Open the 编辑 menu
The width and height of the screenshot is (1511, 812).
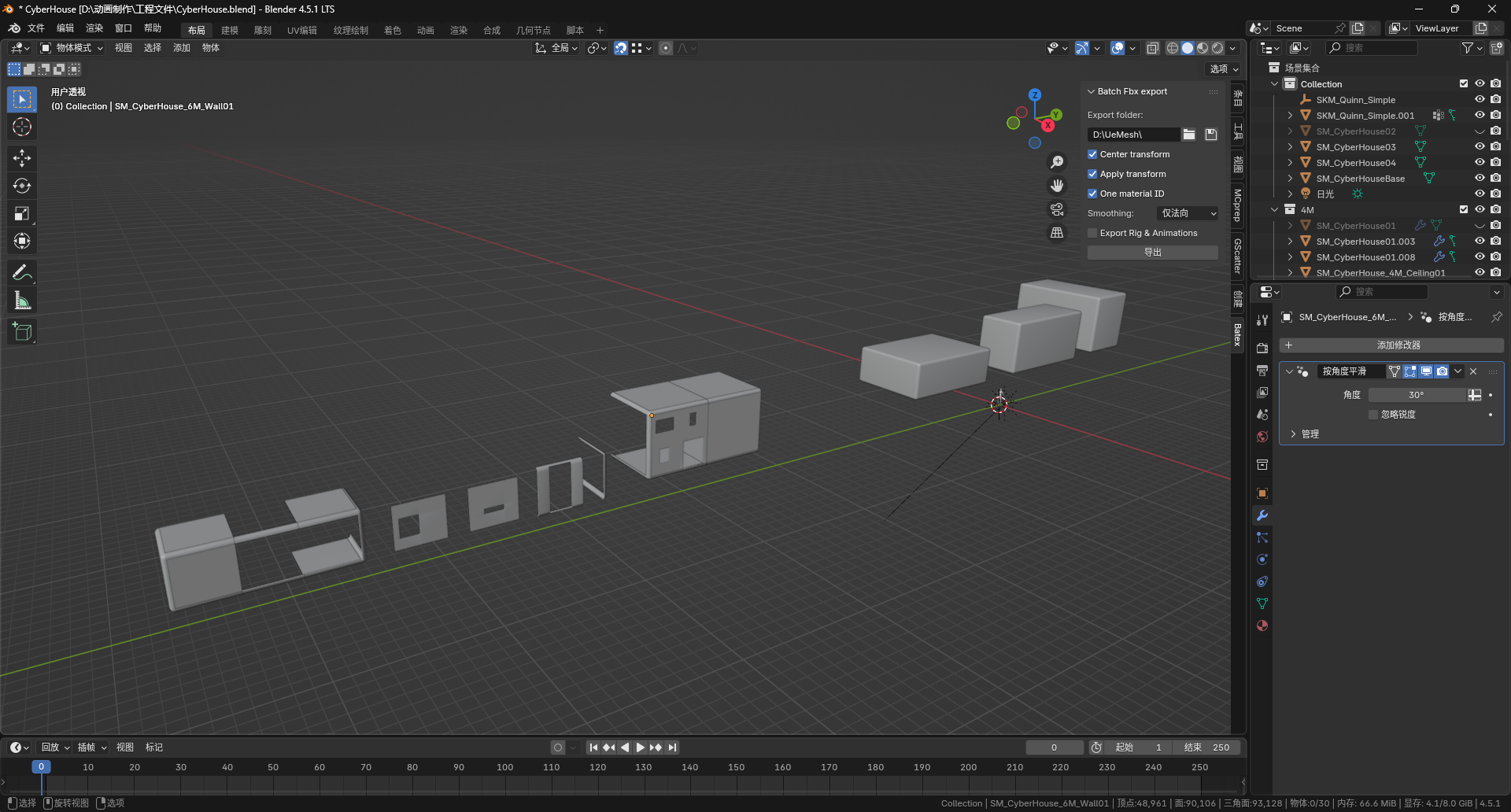click(65, 28)
